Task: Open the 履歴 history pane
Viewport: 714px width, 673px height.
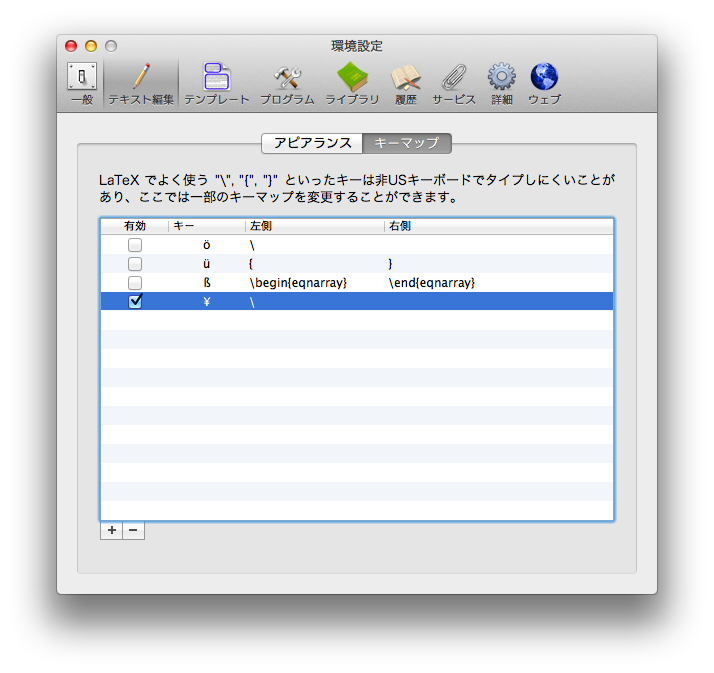Action: 406,83
